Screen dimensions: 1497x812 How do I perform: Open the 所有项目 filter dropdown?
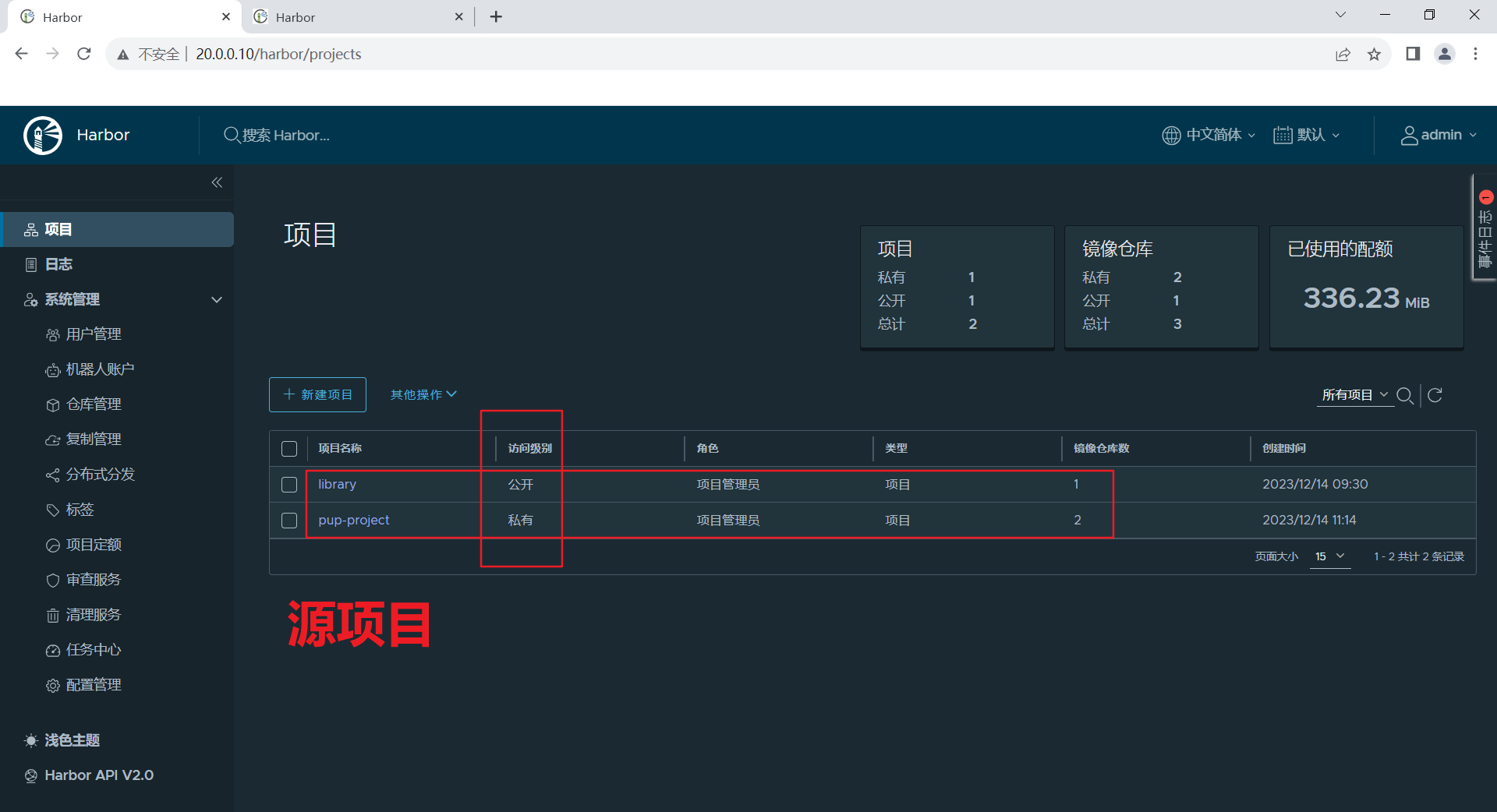pyautogui.click(x=1355, y=395)
